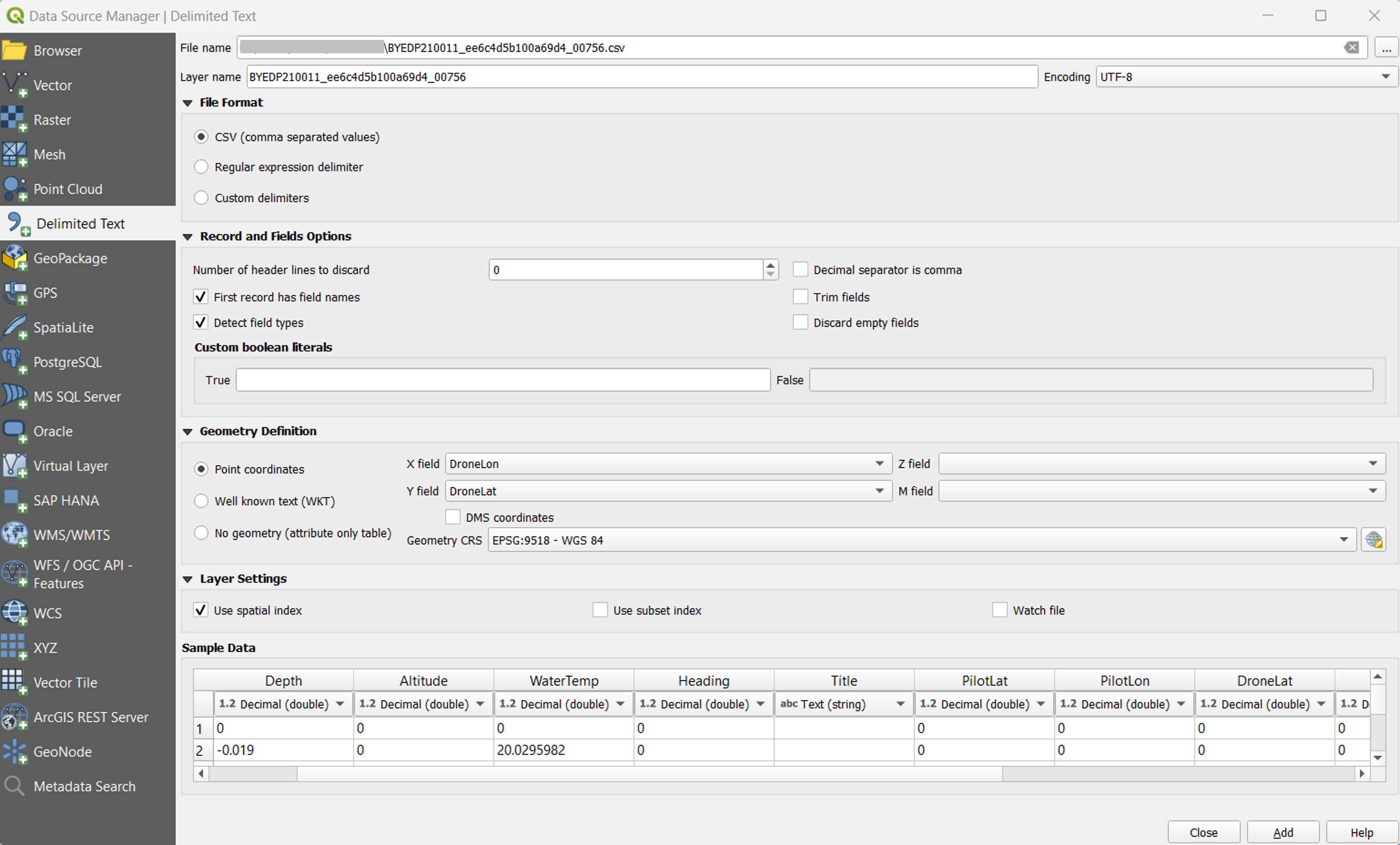This screenshot has width=1400, height=845.
Task: Select the XYZ tiles icon
Action: [15, 648]
